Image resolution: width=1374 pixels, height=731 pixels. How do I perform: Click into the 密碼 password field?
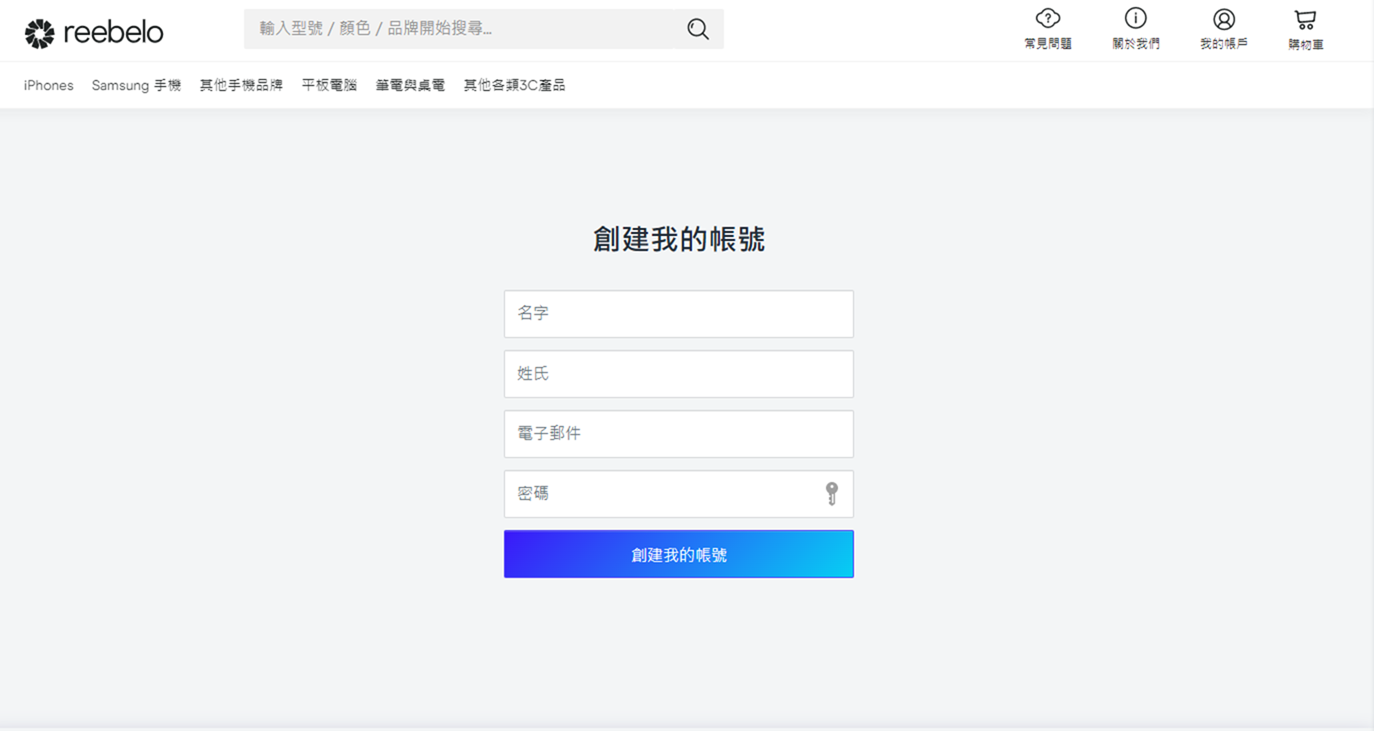point(660,494)
